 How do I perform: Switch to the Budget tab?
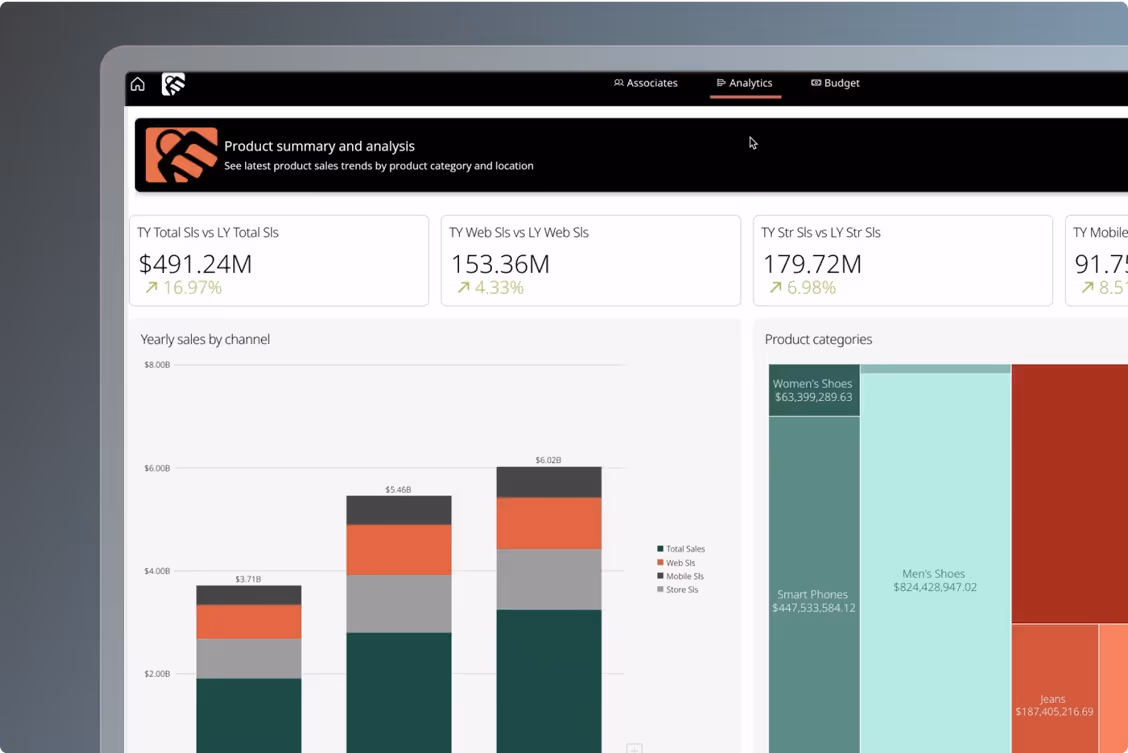(x=835, y=83)
